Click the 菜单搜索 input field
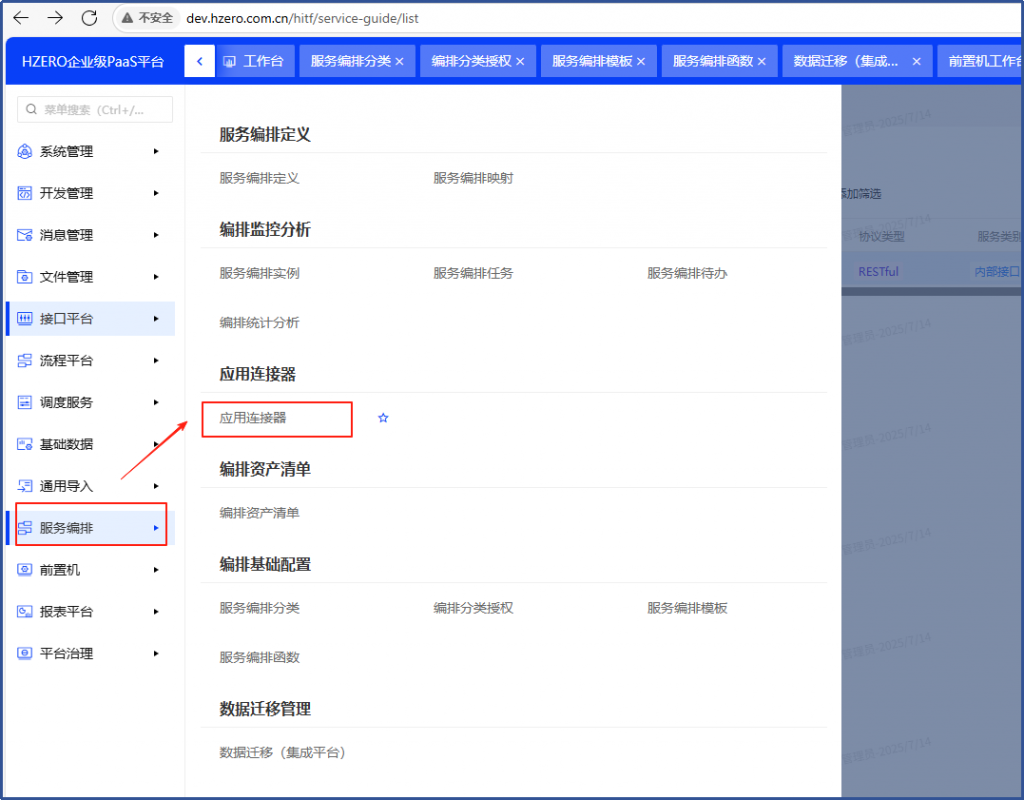This screenshot has width=1024, height=800. [95, 110]
